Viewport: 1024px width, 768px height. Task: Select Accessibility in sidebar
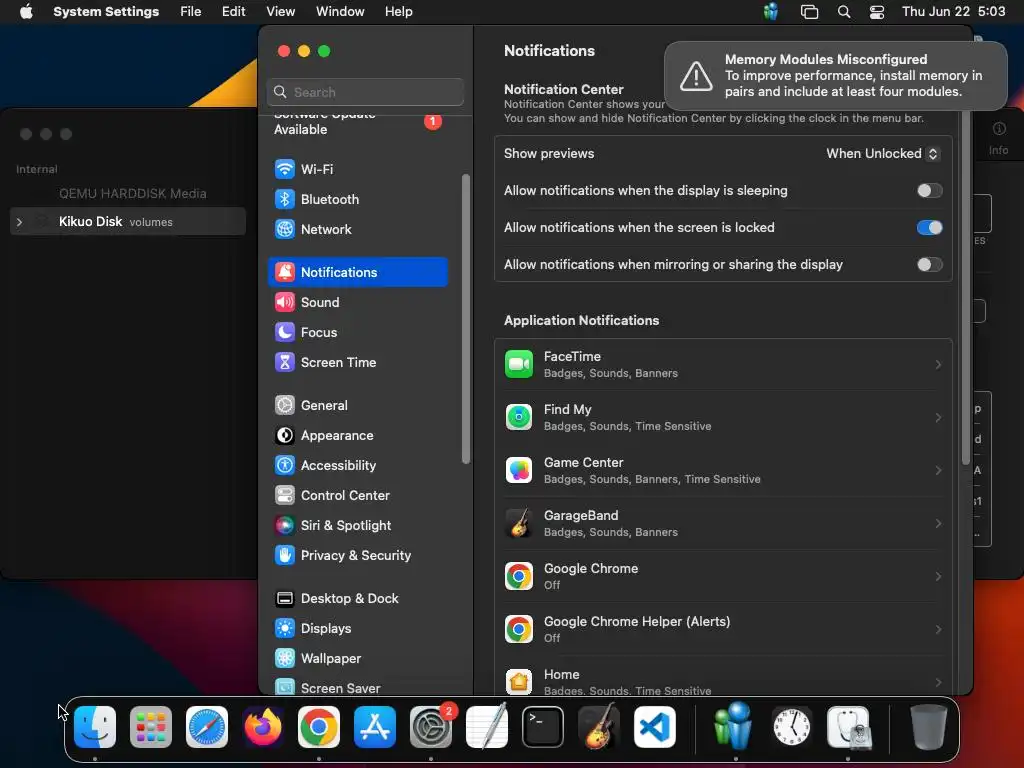pyautogui.click(x=357, y=466)
